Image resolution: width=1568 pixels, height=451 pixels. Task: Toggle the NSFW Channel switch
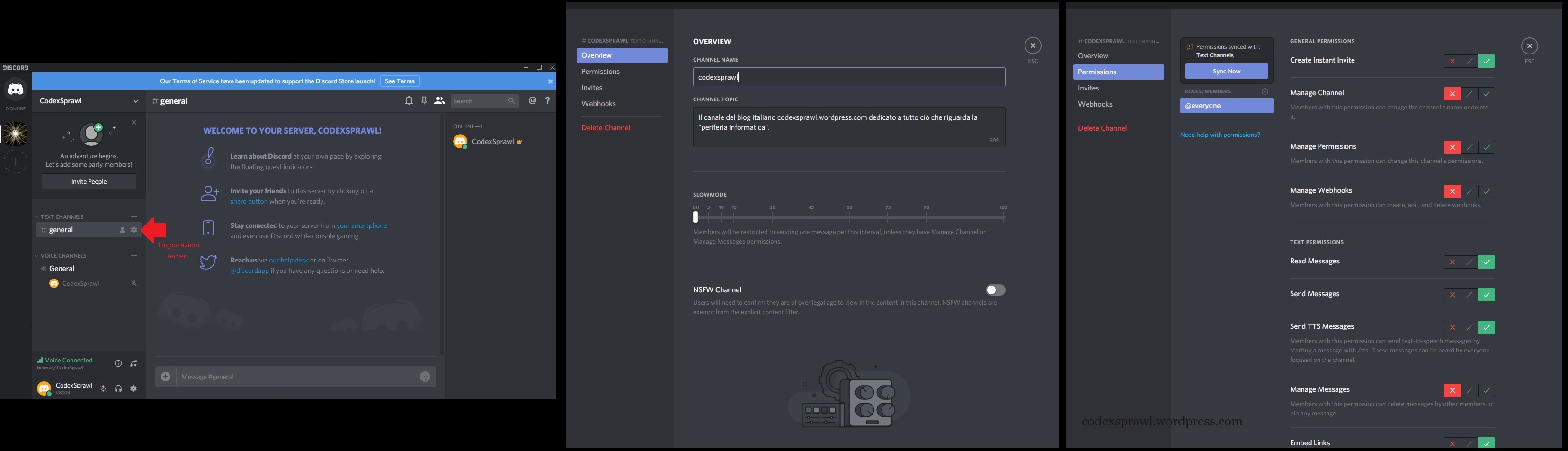point(995,290)
